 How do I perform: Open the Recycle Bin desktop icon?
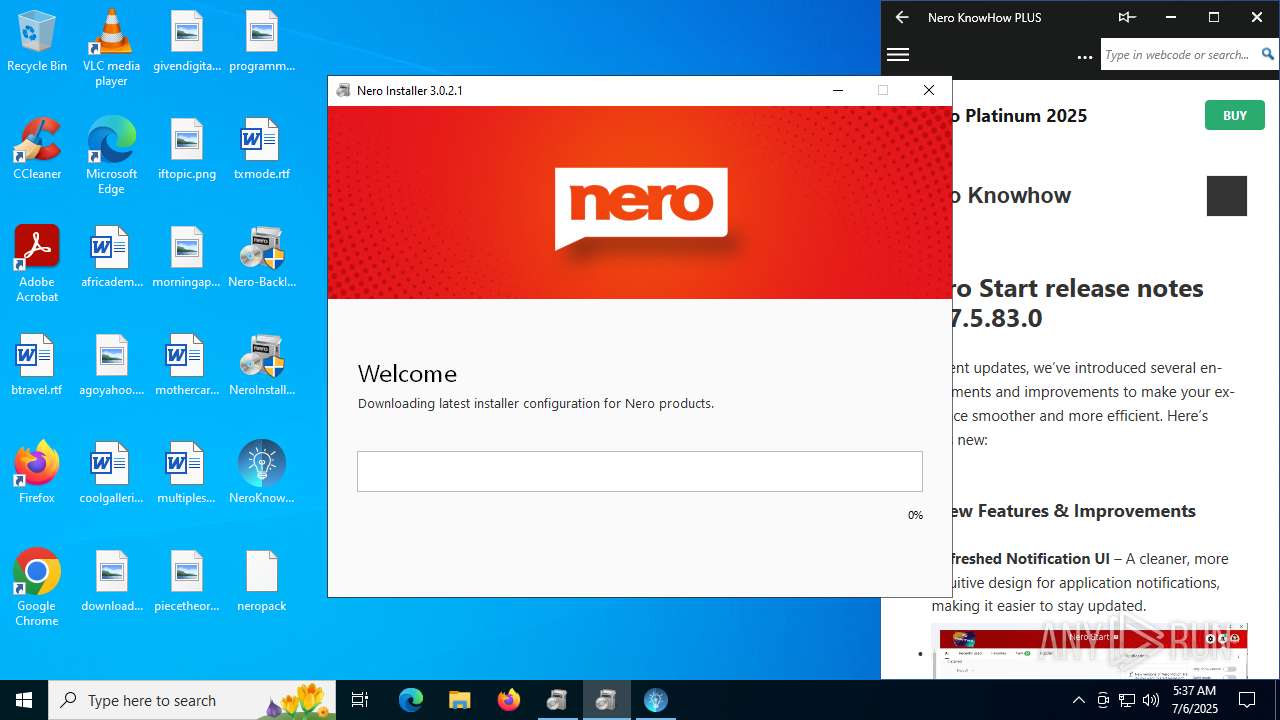pos(37,41)
